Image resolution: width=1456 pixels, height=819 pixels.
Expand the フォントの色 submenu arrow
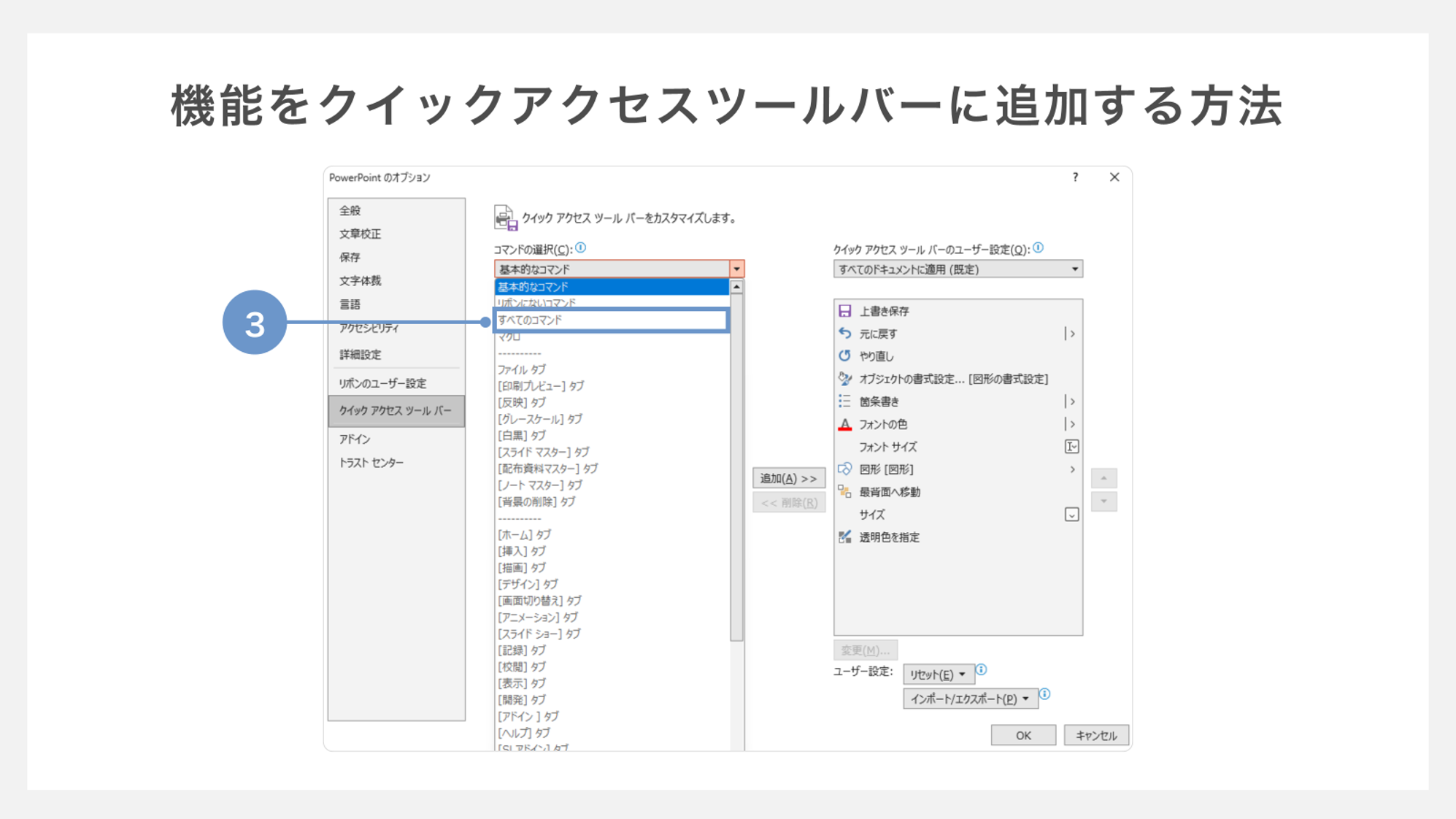(x=1071, y=424)
